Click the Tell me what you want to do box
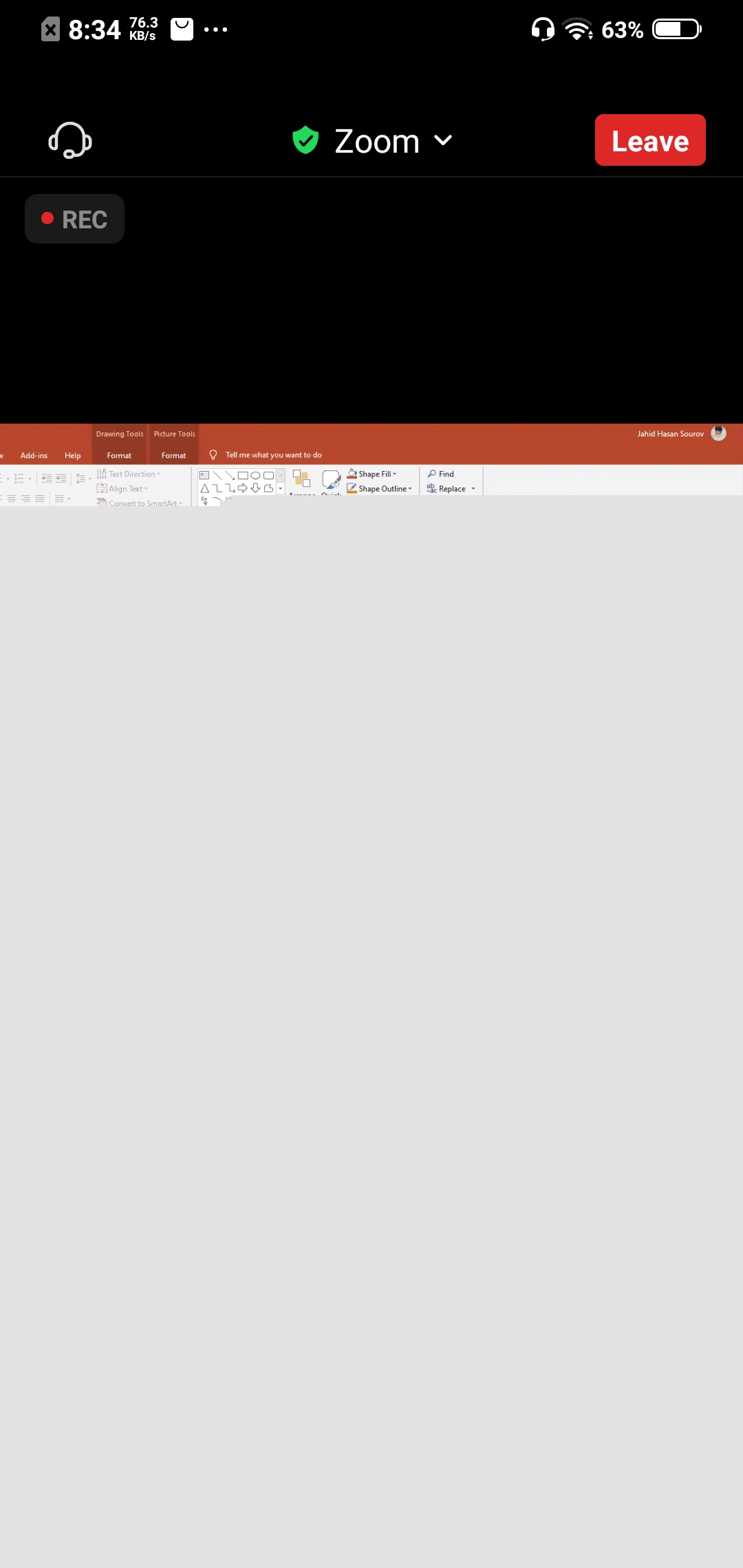Screen dimensions: 743x1568 [273, 455]
